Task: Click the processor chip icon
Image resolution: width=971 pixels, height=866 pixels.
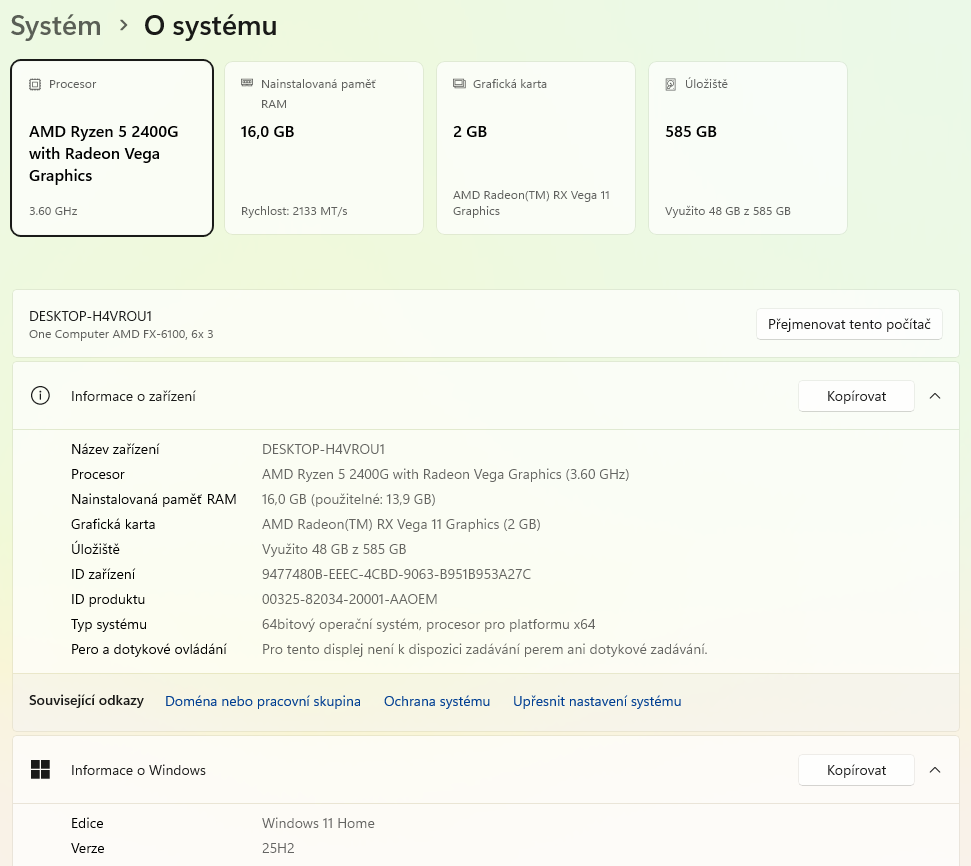Action: coord(35,84)
